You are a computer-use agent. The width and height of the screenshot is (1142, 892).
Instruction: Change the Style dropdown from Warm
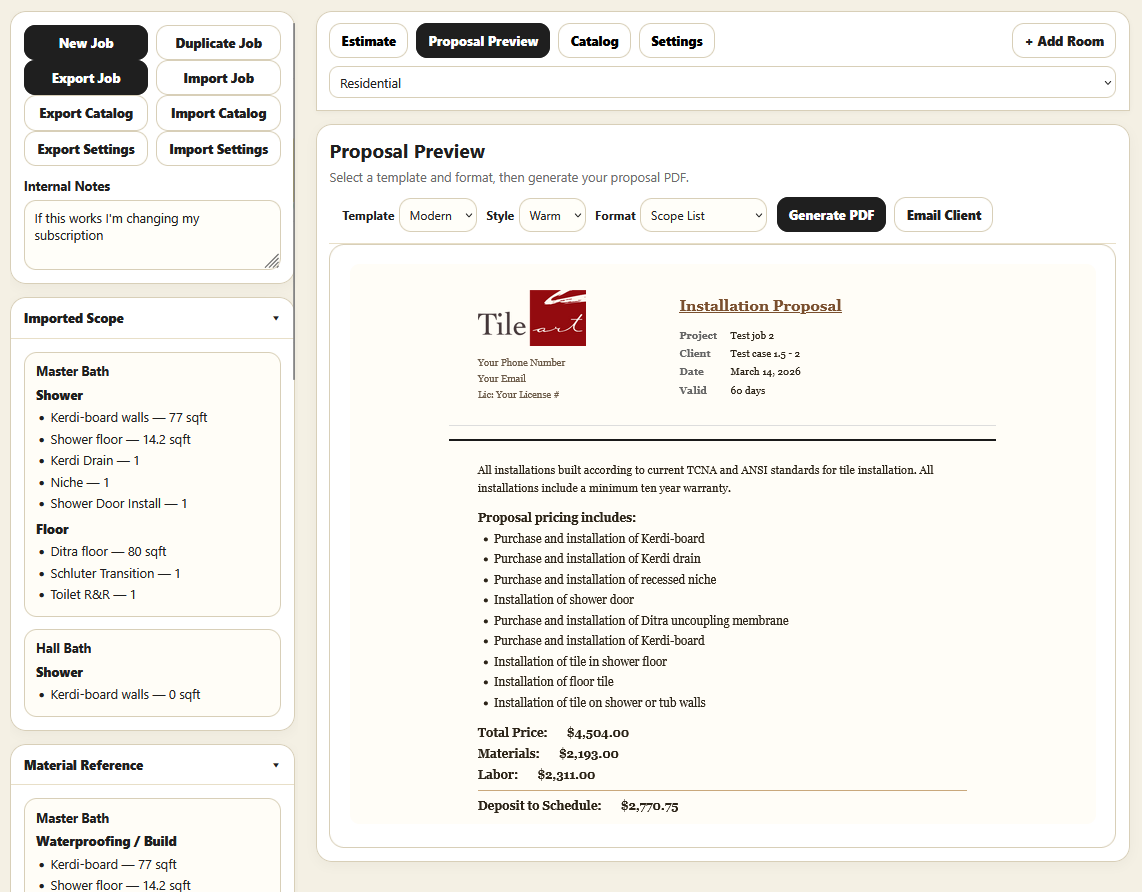(552, 214)
